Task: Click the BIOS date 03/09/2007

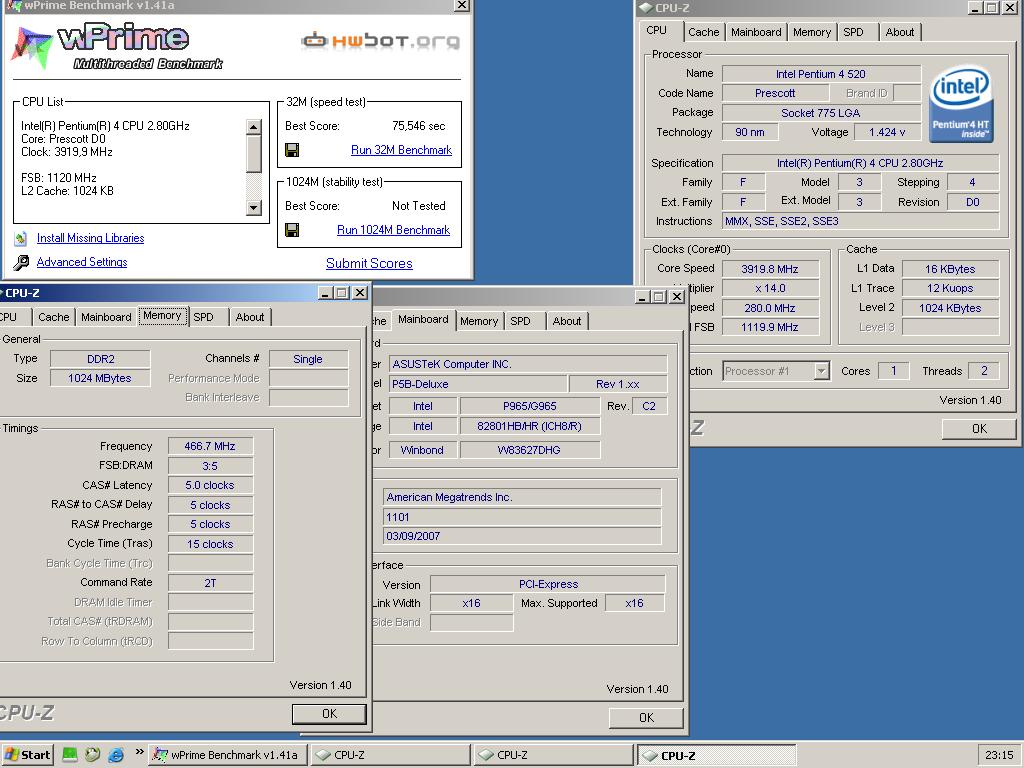Action: pos(522,536)
